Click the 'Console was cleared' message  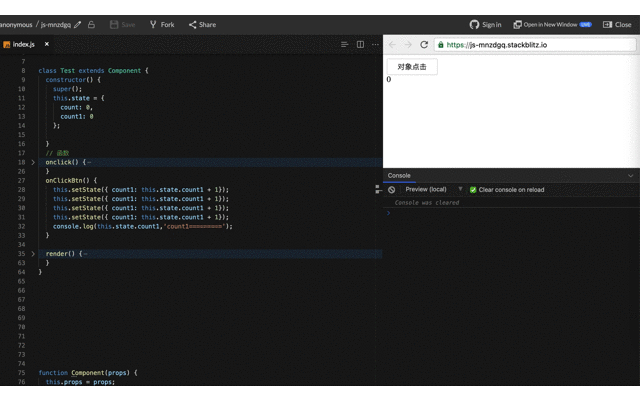pos(427,202)
